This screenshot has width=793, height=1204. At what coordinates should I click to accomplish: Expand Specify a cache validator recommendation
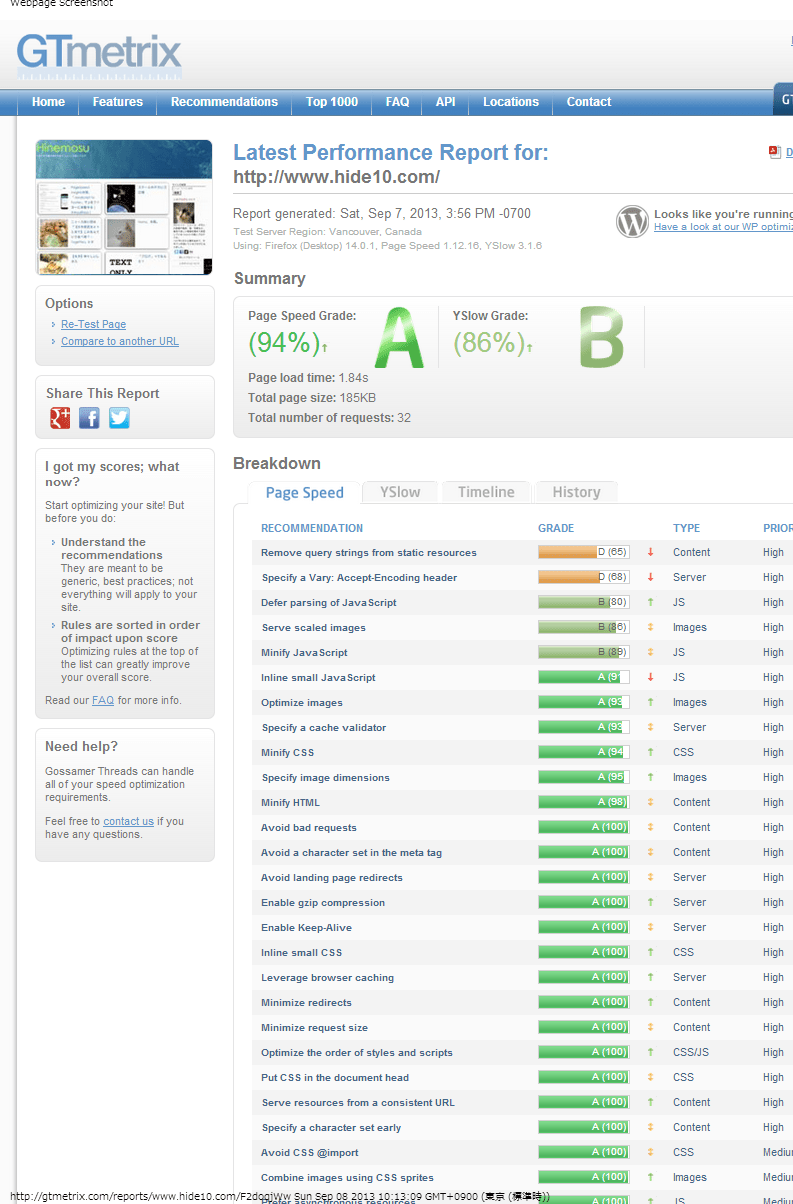coord(323,727)
